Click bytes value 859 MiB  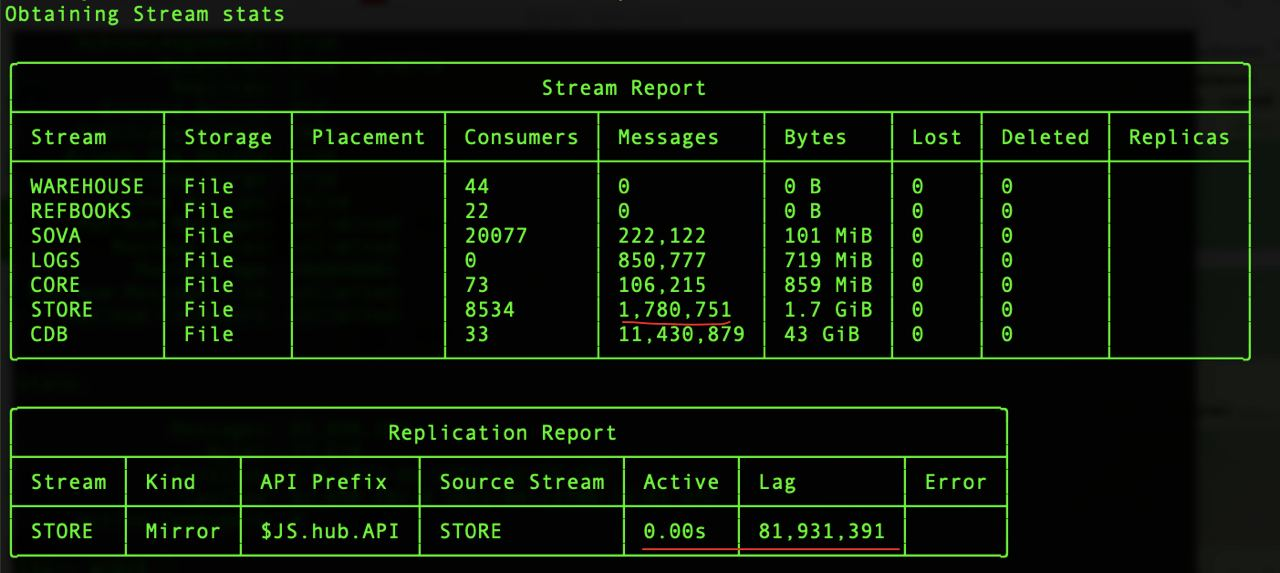click(x=828, y=285)
